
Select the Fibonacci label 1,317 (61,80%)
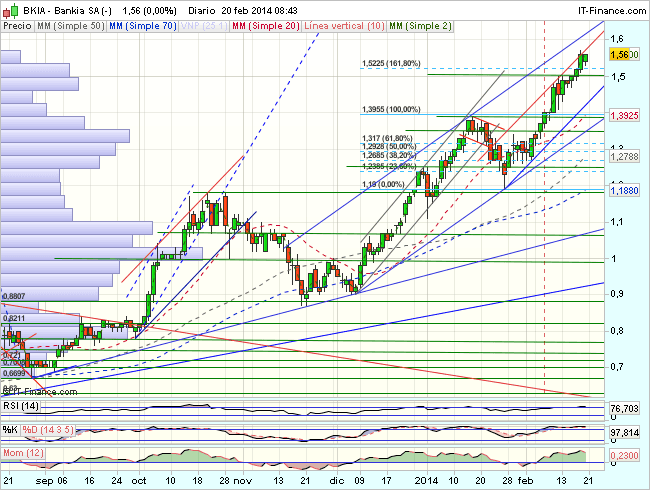click(x=387, y=138)
